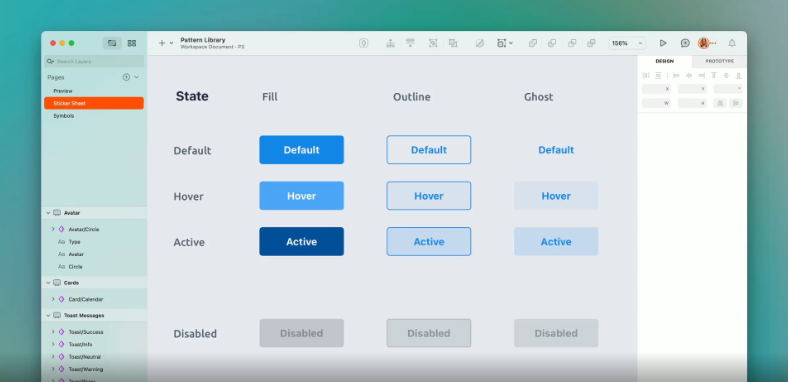Open the Insert menu chevron
Screen dimensions: 788x382
(x=171, y=43)
